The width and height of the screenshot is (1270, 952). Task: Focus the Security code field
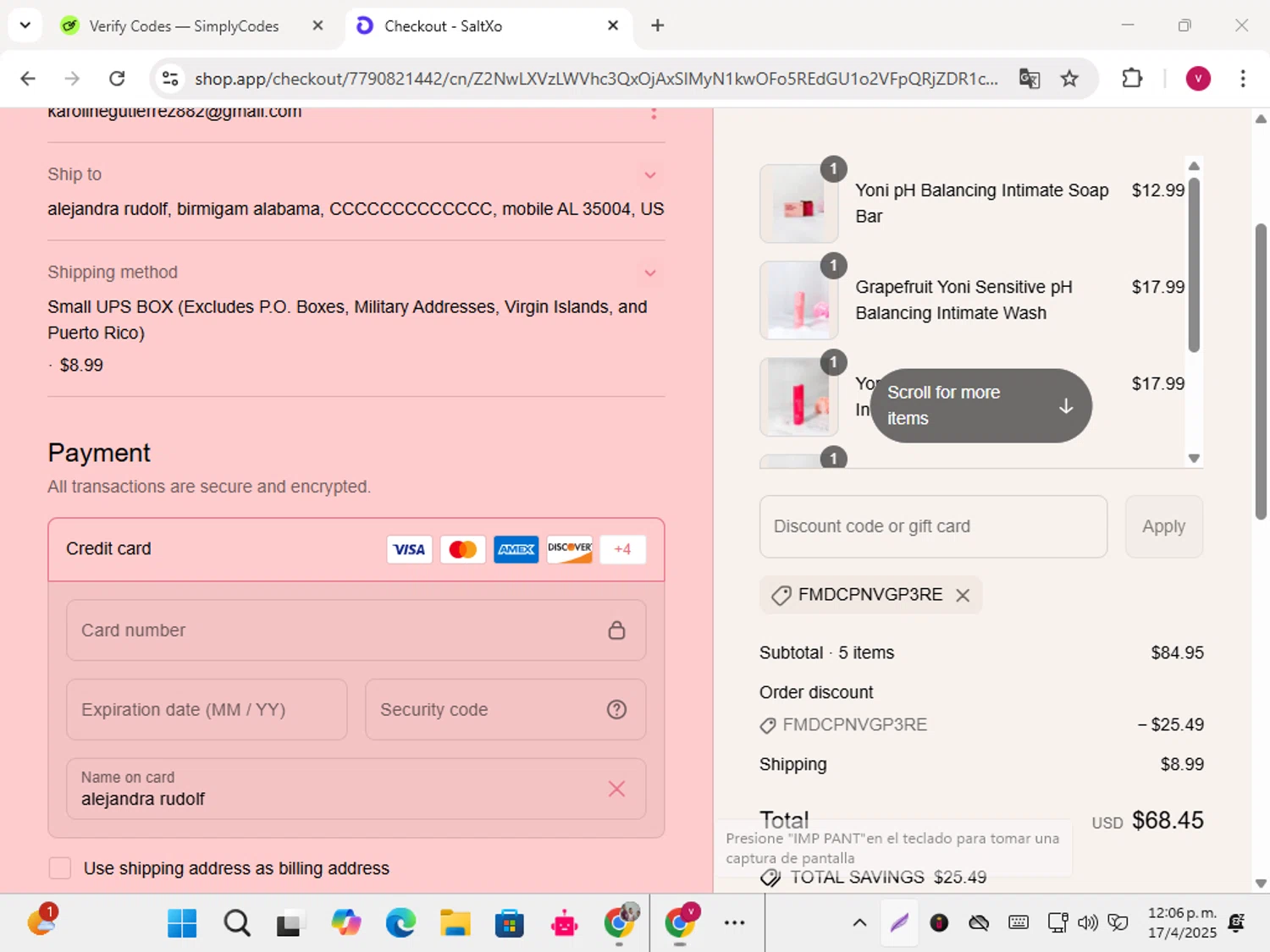(x=505, y=709)
